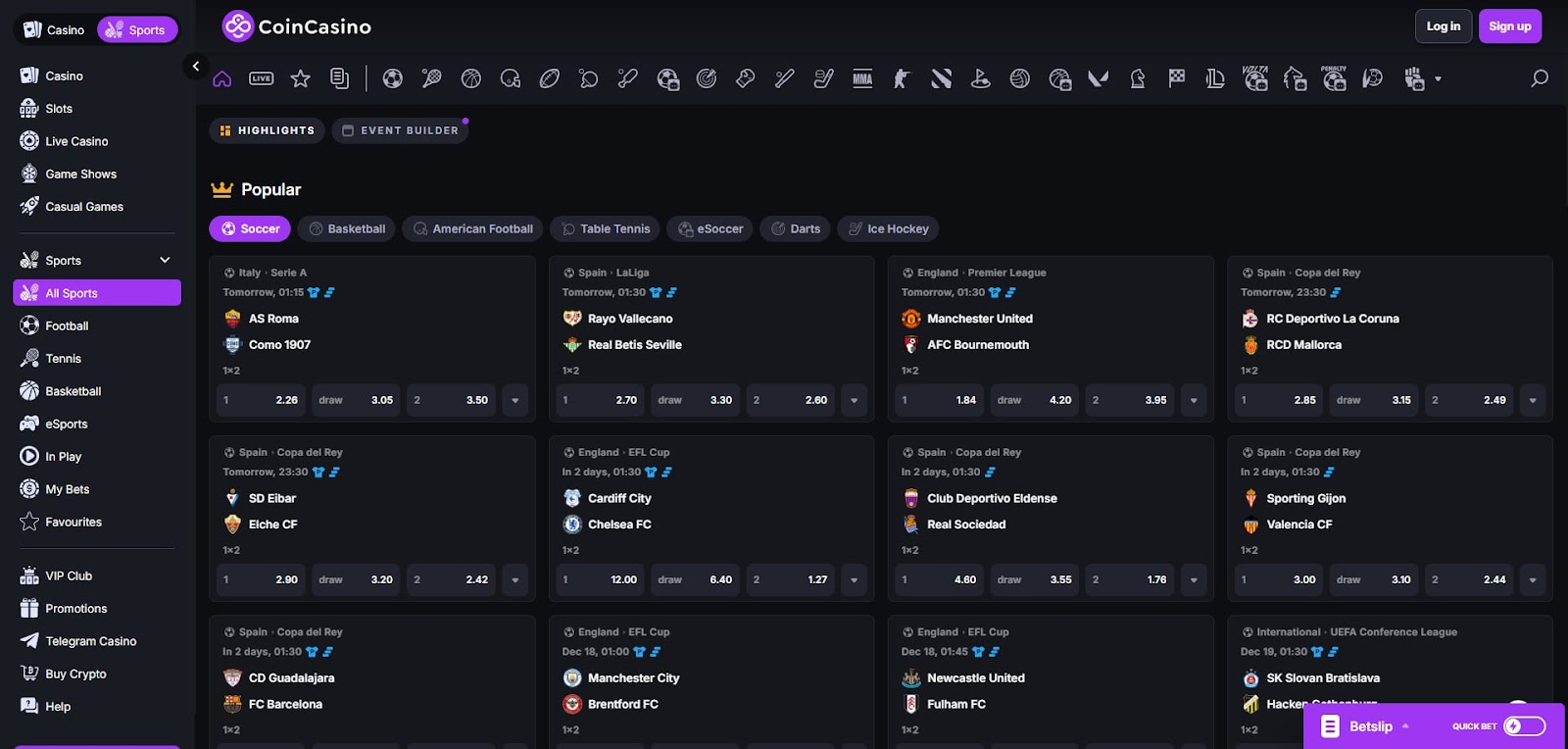The width and height of the screenshot is (1568, 749).
Task: Open the LIVE events icon in the toolbar
Action: tap(262, 78)
